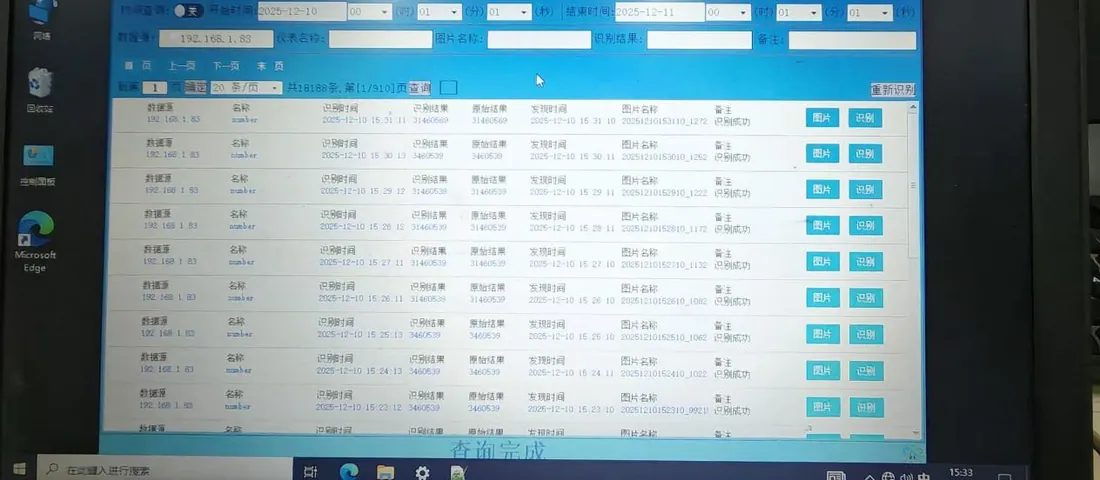Click the results list scroll-up arrow

(x=913, y=108)
